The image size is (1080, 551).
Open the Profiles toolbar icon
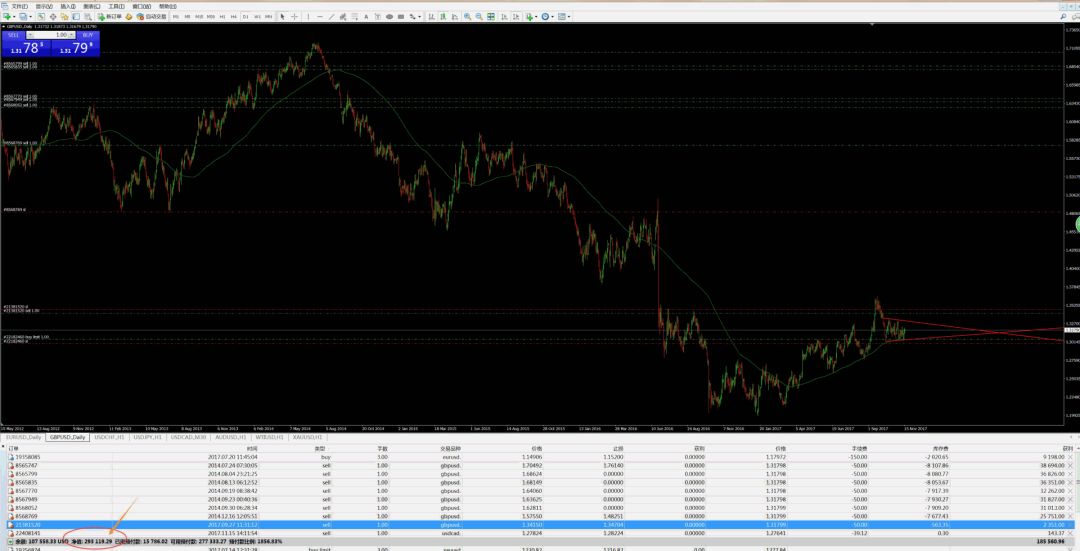tap(23, 17)
